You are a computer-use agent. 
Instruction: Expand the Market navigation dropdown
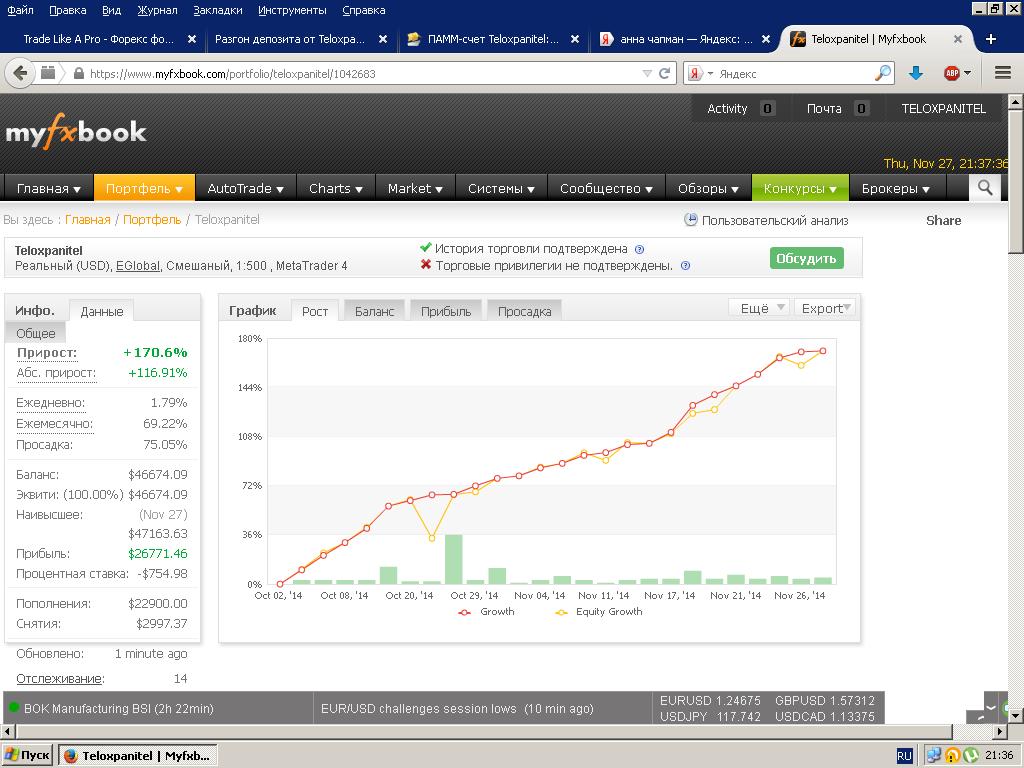click(x=415, y=188)
